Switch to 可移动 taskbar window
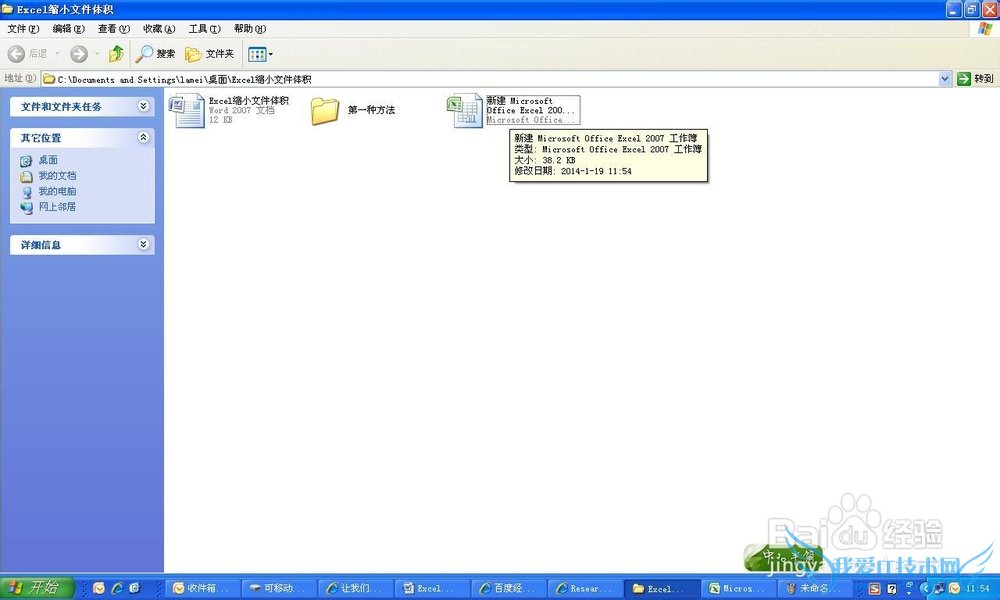 pos(279,588)
